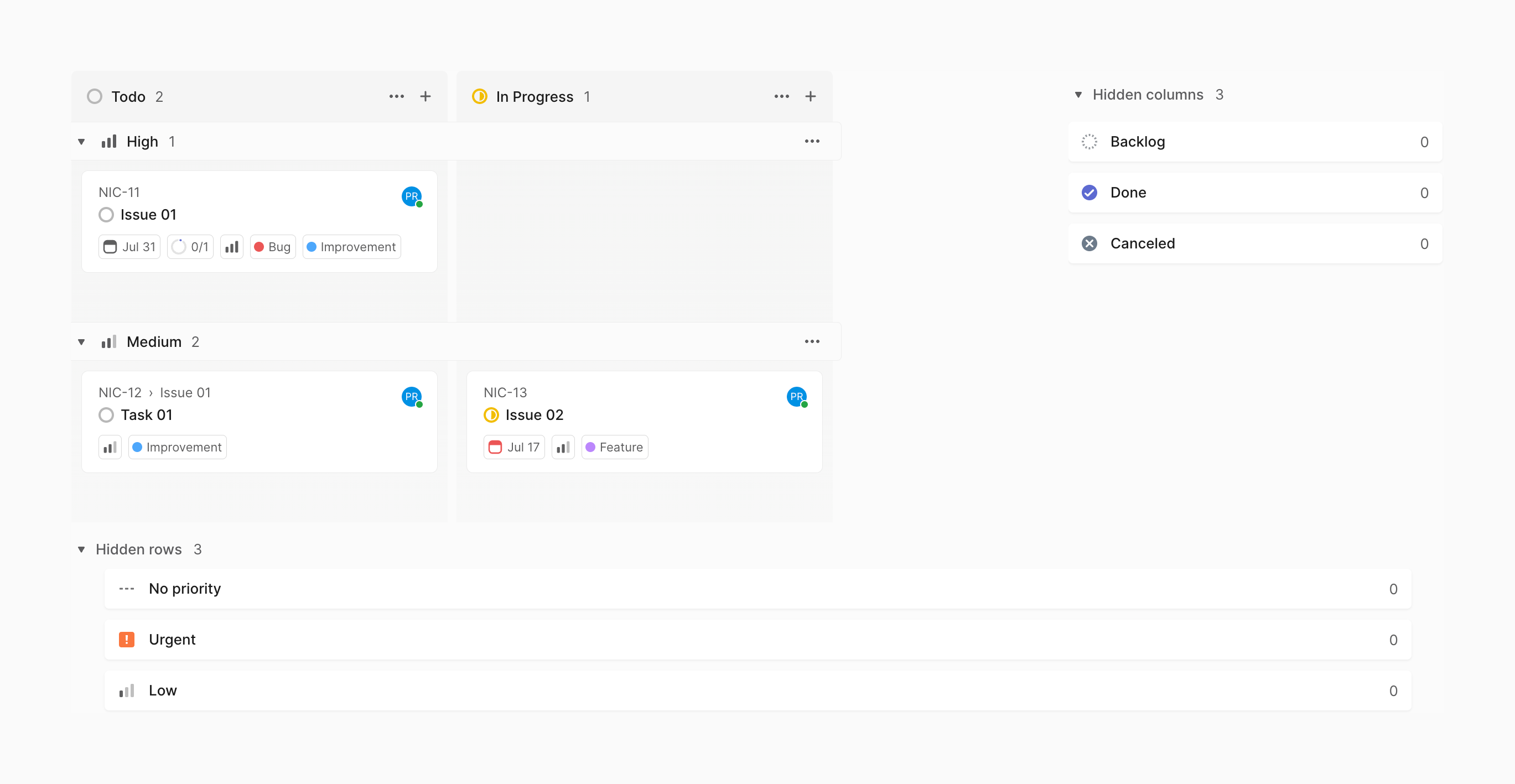This screenshot has width=1515, height=784.
Task: Add new issue to In Progress column
Action: tap(810, 96)
